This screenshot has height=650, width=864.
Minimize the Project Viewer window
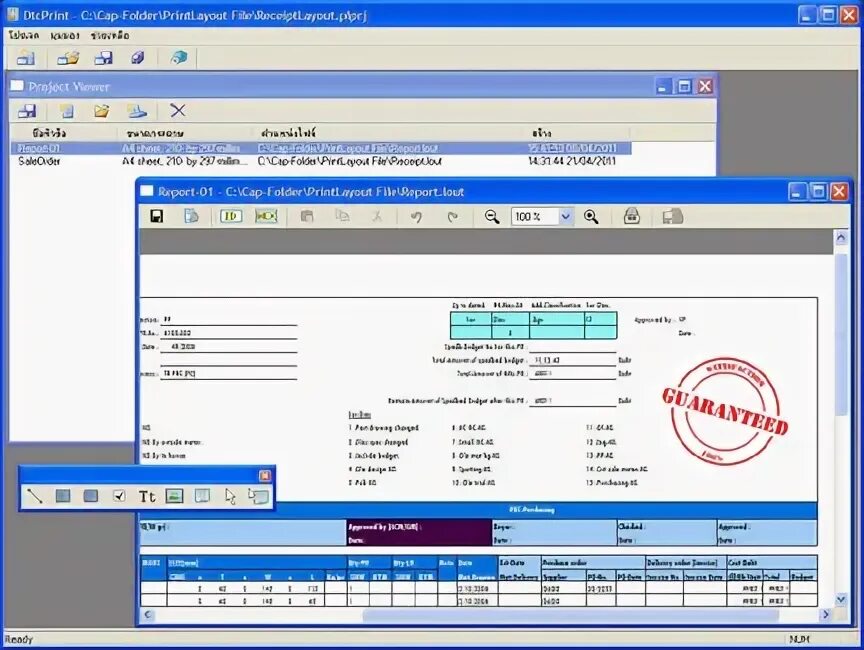[x=663, y=86]
